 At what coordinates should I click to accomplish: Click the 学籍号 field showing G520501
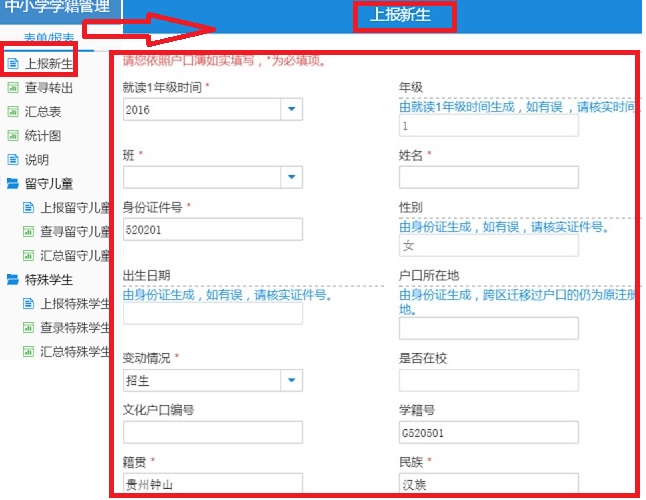tap(489, 432)
